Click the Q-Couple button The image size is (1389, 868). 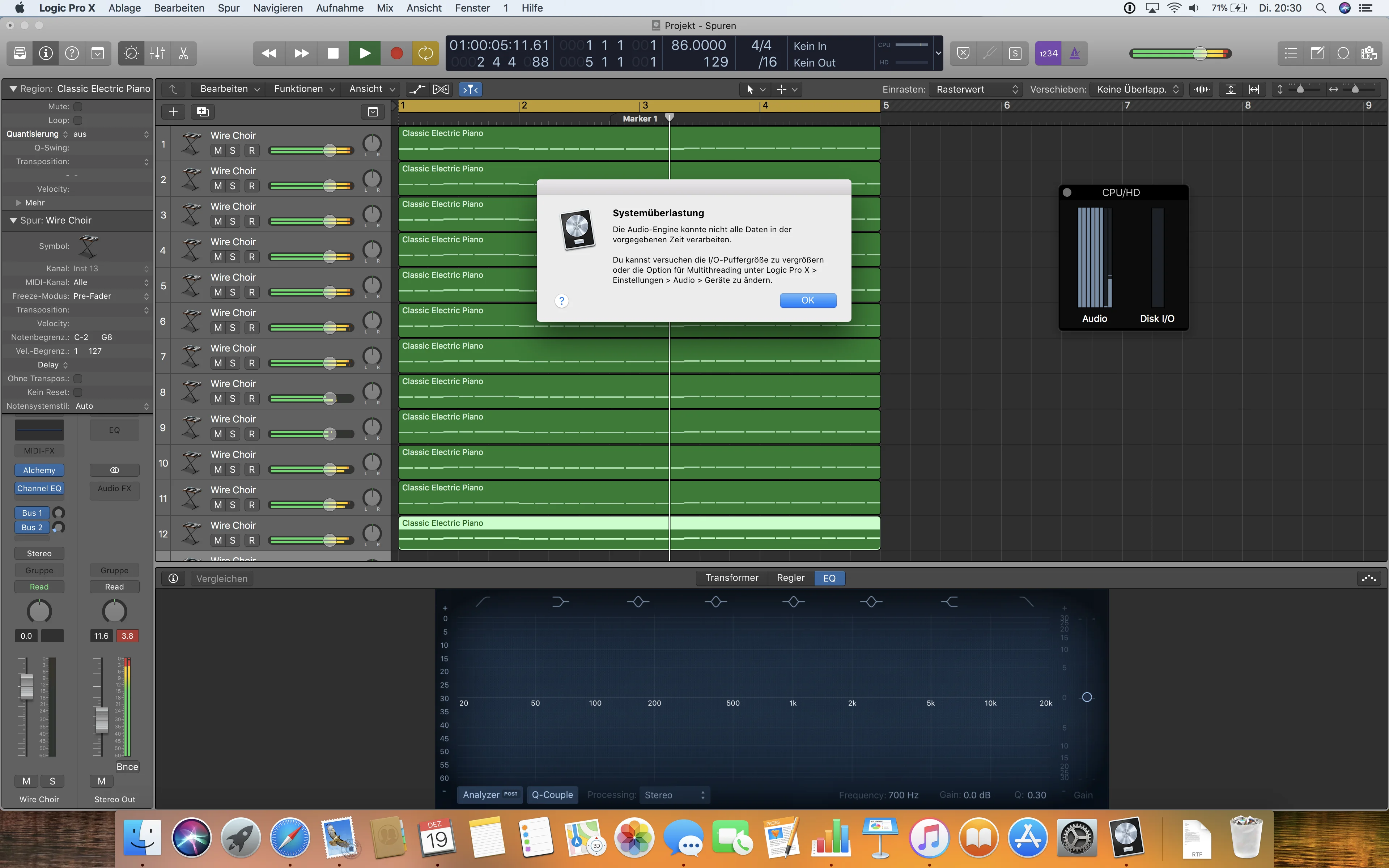coord(552,795)
